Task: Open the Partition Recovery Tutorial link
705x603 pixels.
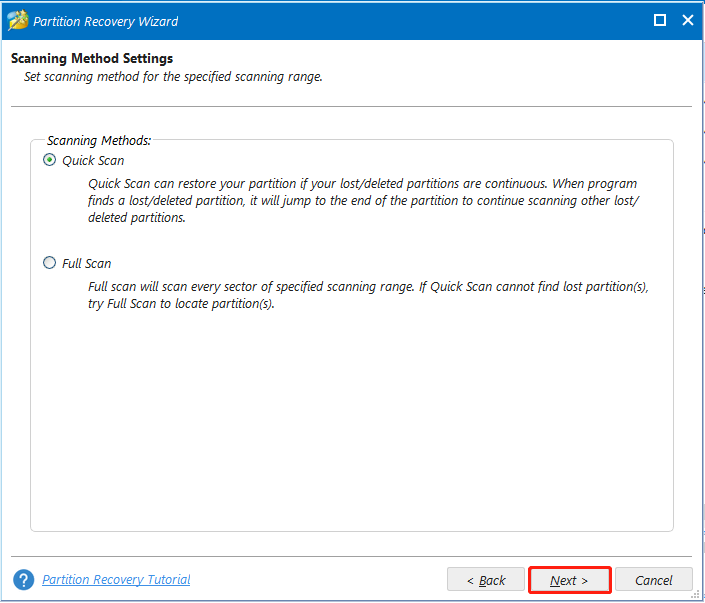Action: coord(116,579)
